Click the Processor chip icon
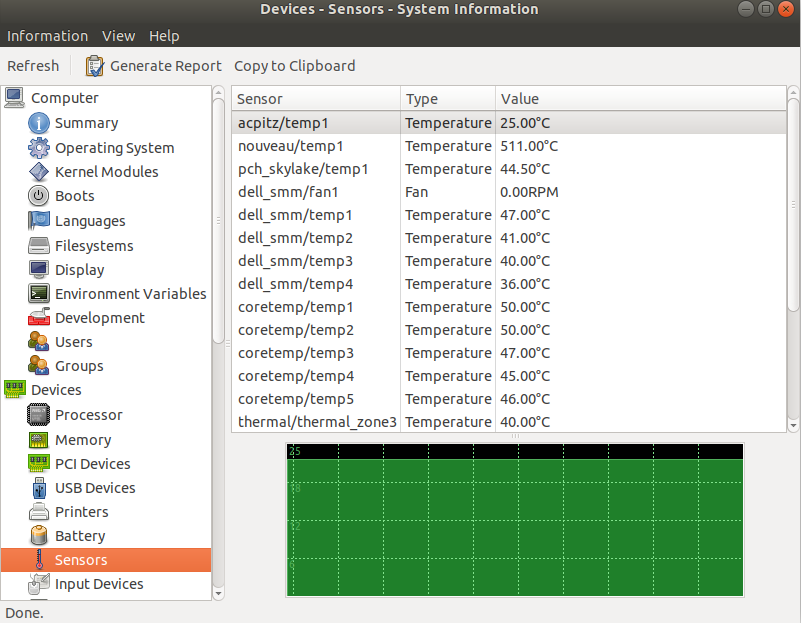The width and height of the screenshot is (801, 623). coord(39,415)
